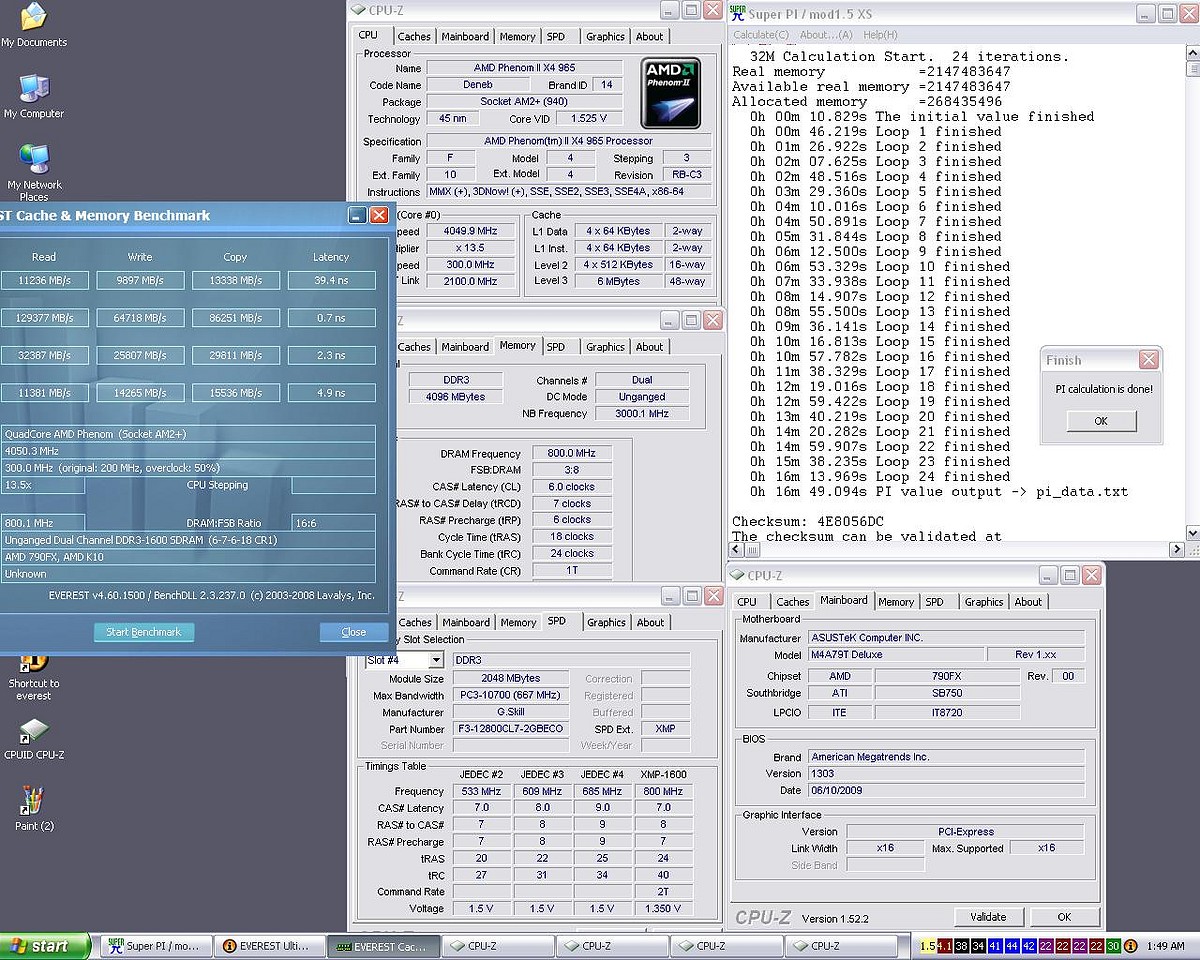1200x960 pixels.
Task: Click the red 4.1 tray indicator
Action: [944, 945]
